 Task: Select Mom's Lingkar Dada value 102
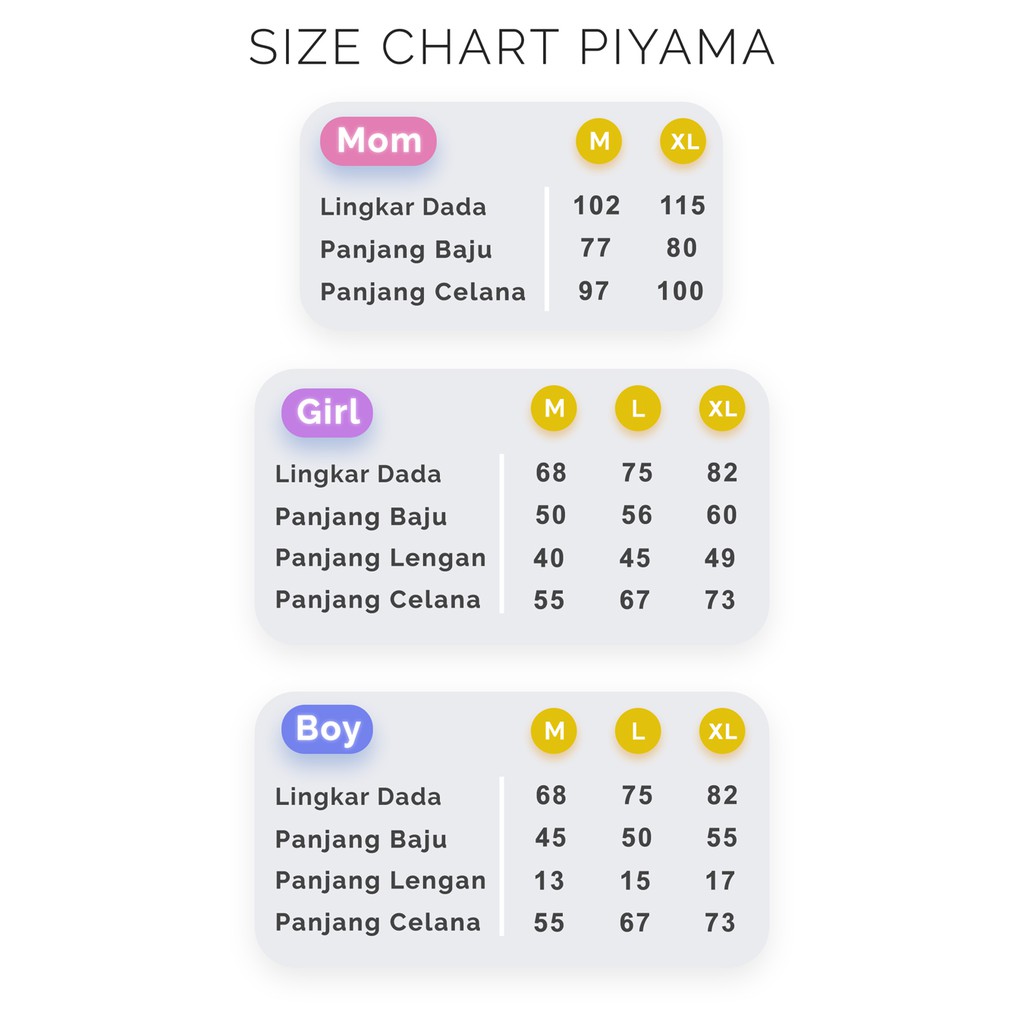point(596,206)
